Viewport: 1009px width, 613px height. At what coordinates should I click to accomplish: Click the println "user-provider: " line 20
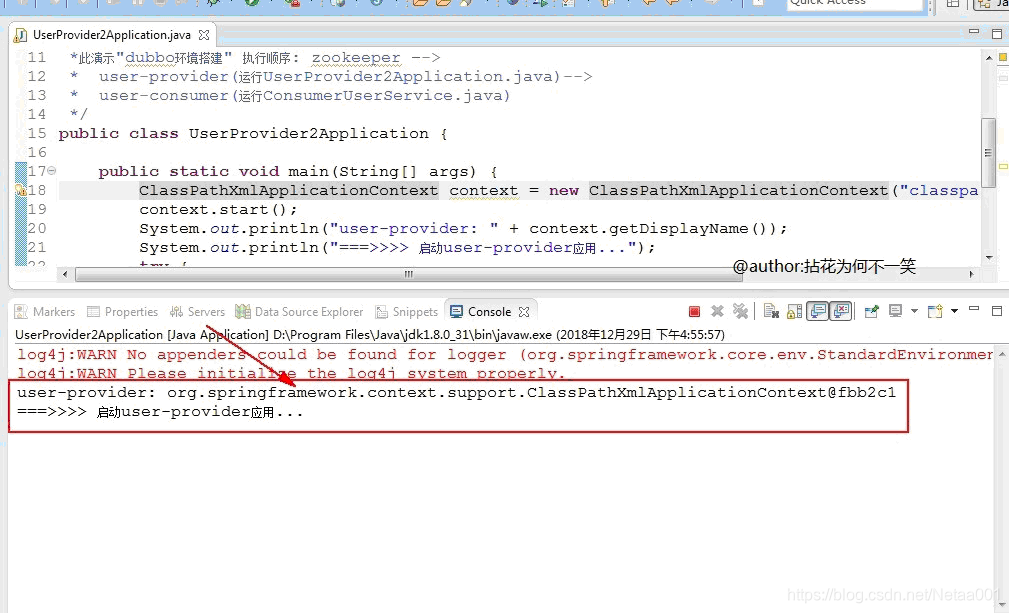463,229
